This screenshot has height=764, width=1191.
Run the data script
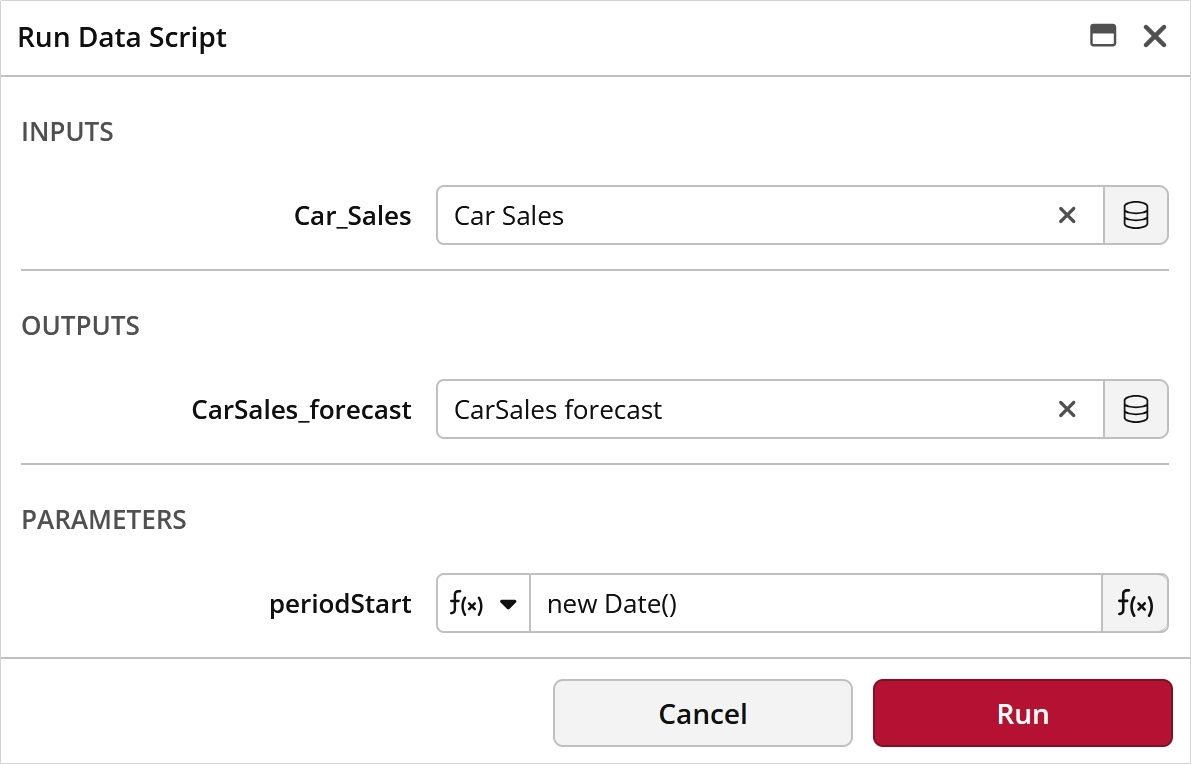point(1022,713)
